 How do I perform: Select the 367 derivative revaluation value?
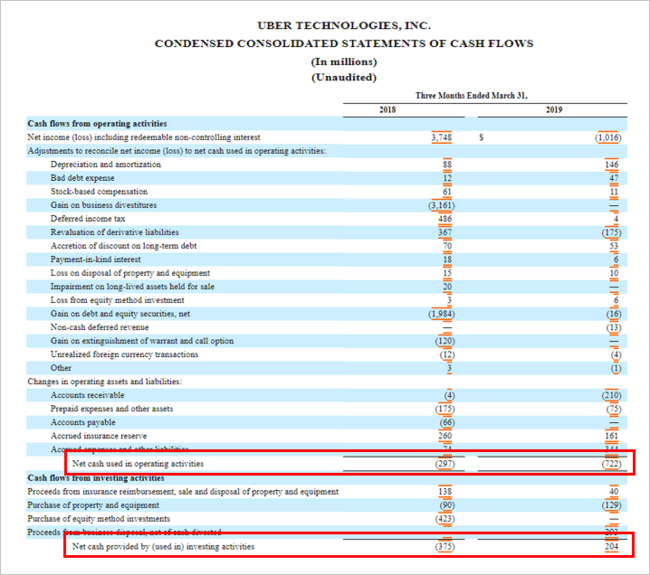[445, 232]
